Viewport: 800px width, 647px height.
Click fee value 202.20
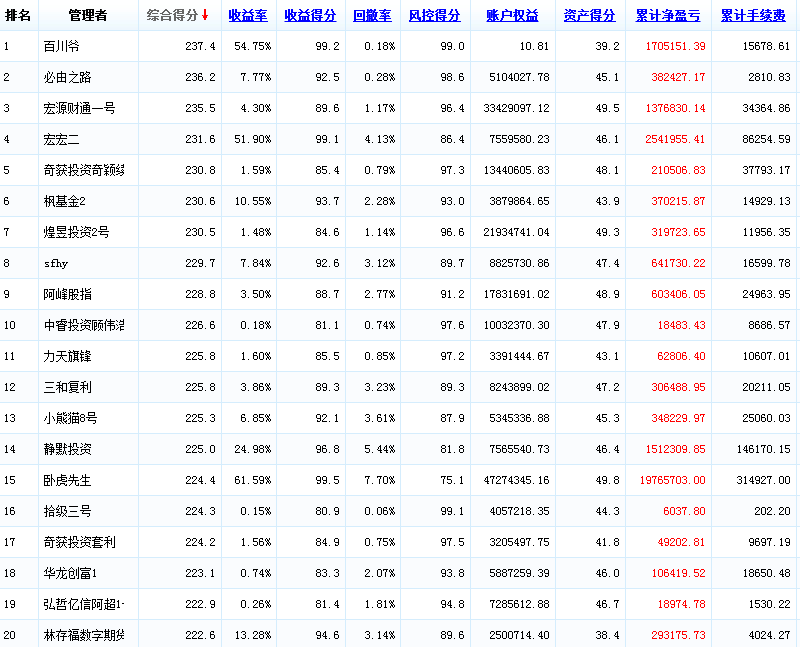click(x=772, y=511)
